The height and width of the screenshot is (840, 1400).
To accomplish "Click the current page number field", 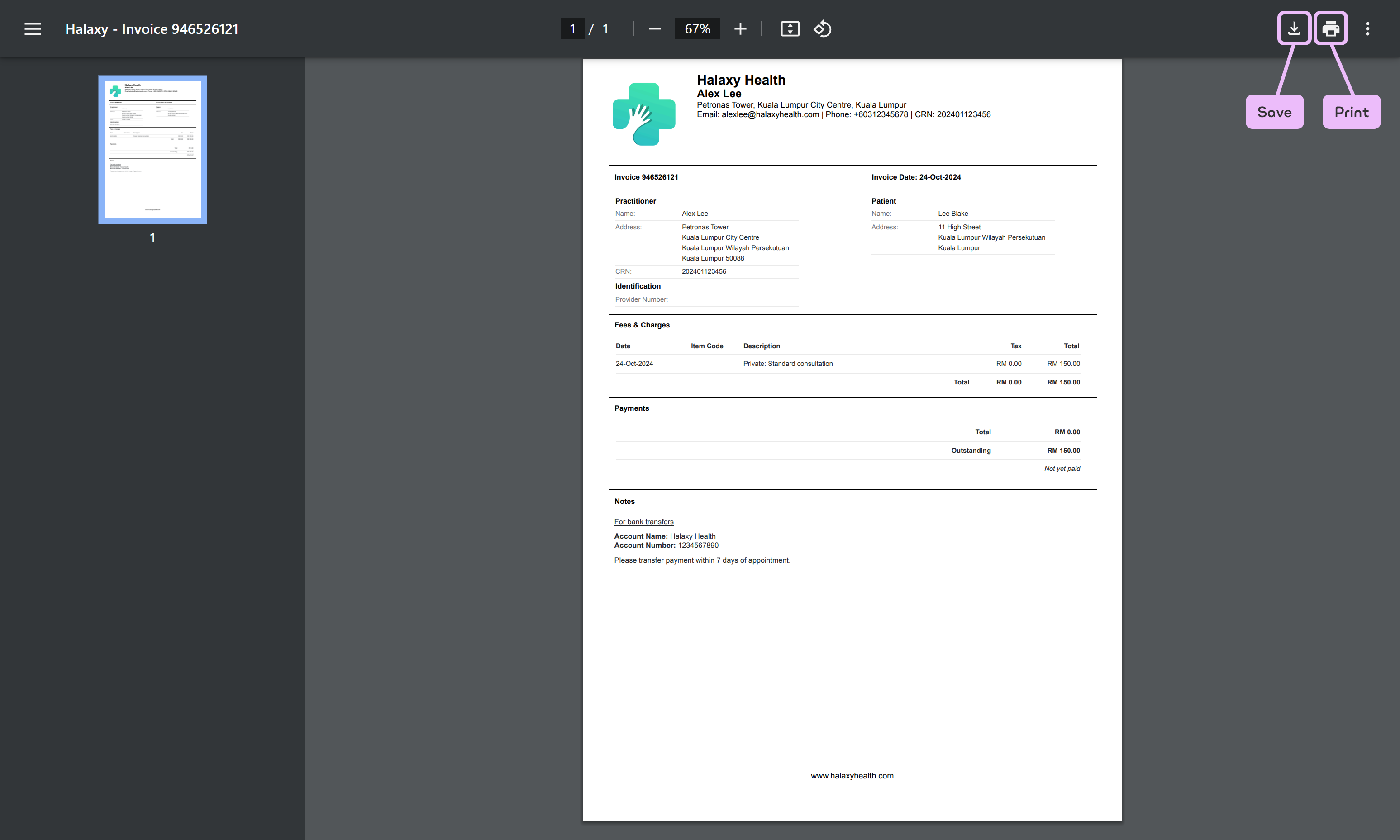I will 572,29.
